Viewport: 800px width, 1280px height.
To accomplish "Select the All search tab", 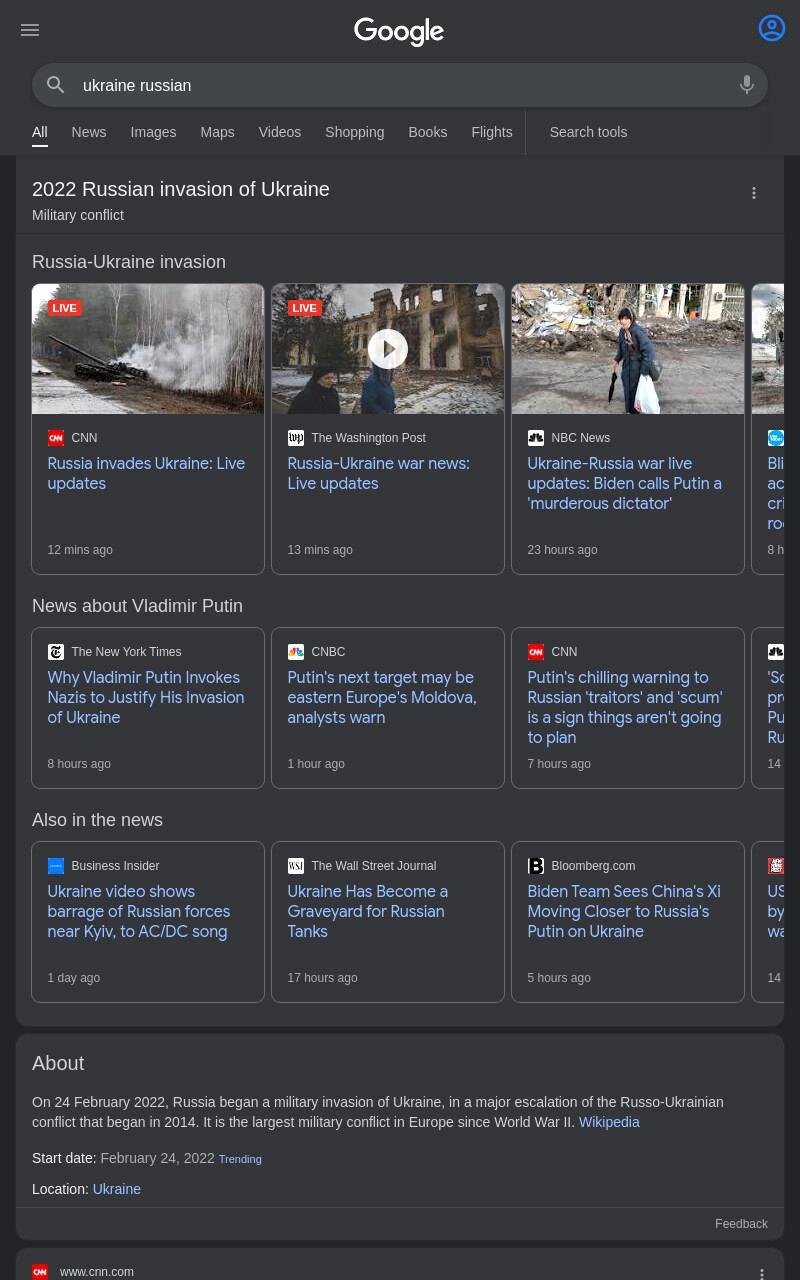I will click(40, 132).
